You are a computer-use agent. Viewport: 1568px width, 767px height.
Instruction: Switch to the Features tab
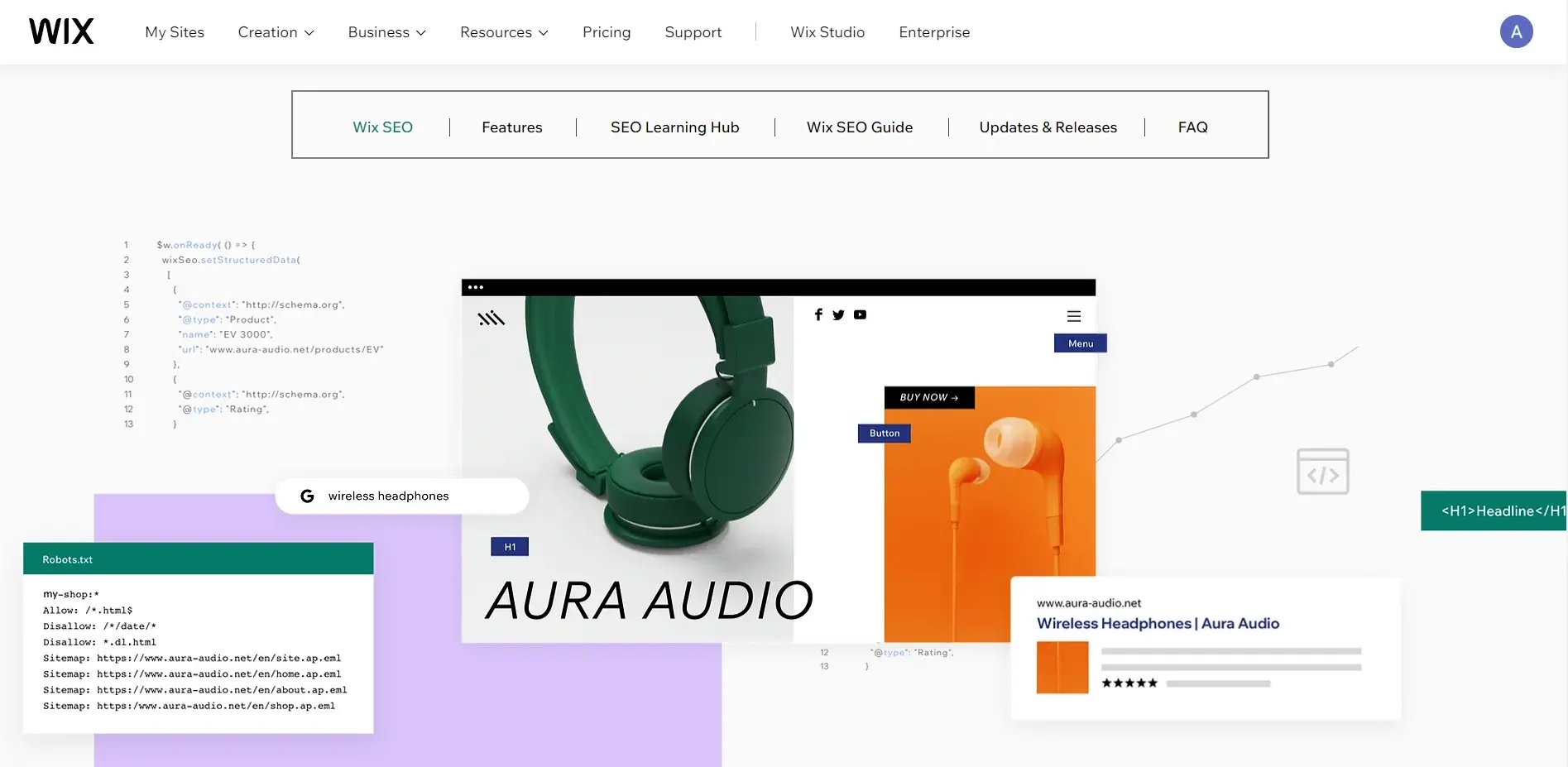tap(512, 127)
